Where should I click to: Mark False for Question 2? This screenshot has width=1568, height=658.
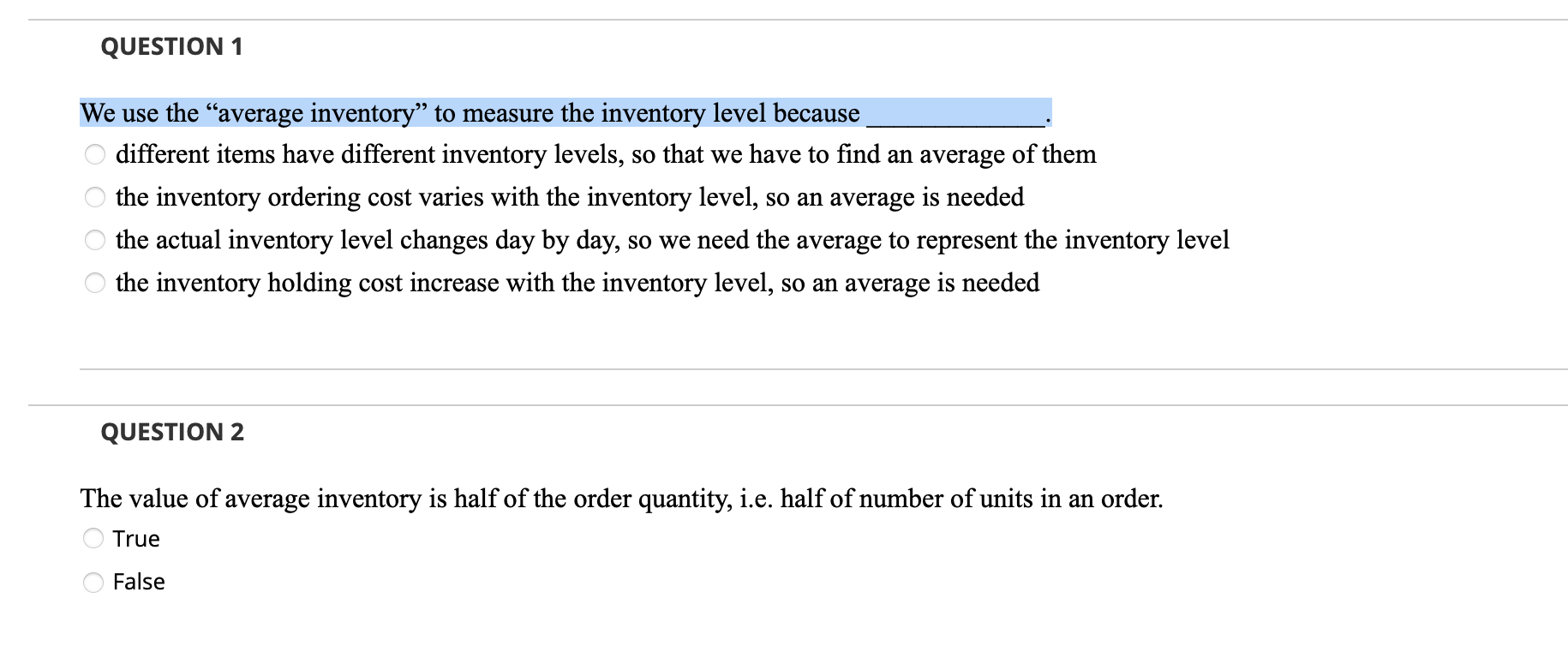[94, 582]
